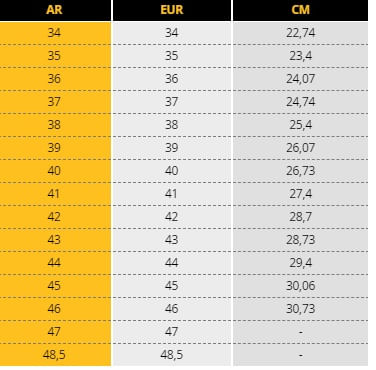Click AR size 48,5 cell

click(x=55, y=355)
